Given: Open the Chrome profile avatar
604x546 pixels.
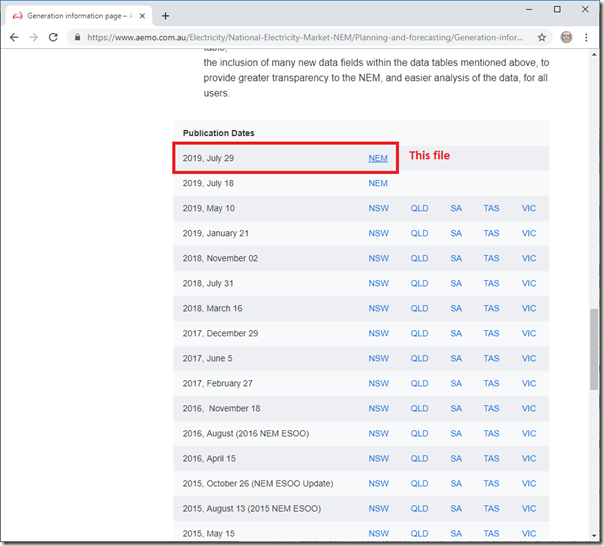Looking at the screenshot, I should (x=566, y=37).
